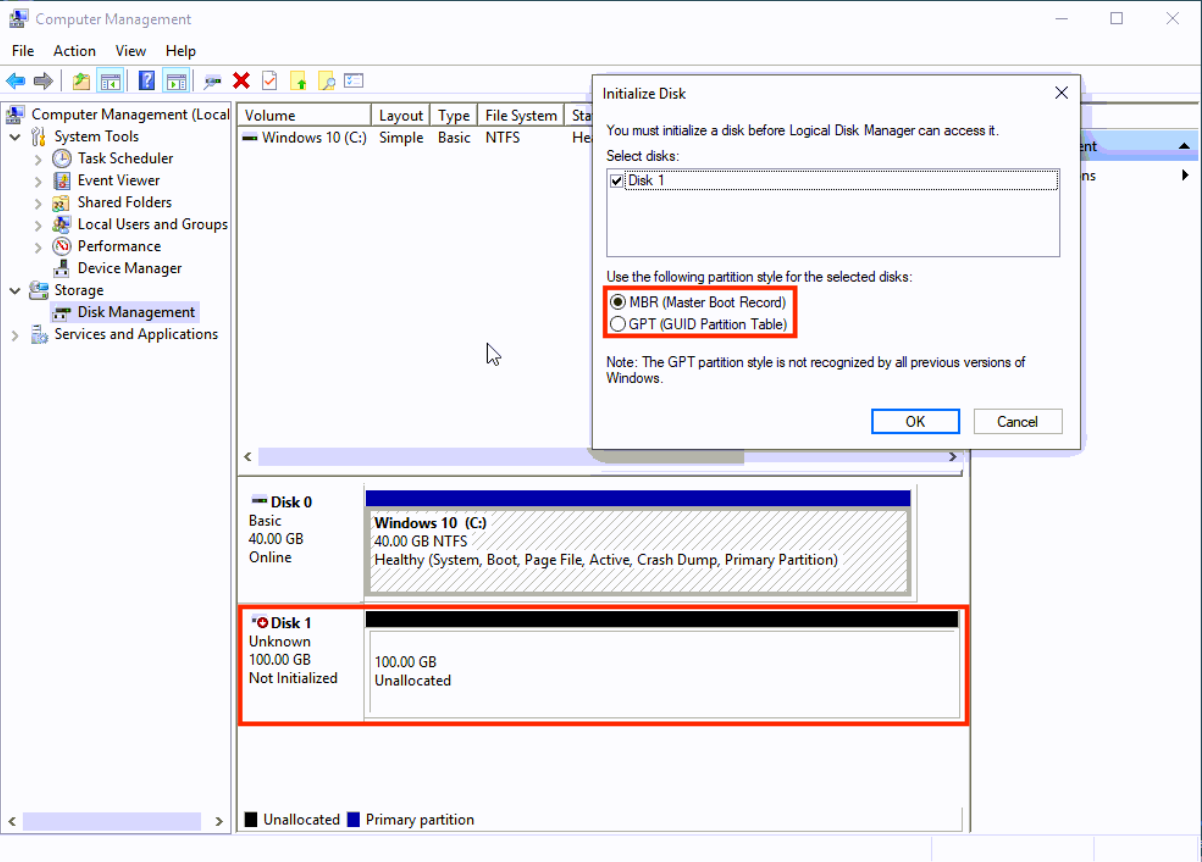The width and height of the screenshot is (1202, 862).
Task: Click the disk connect/rescan toolbar icon
Action: [x=212, y=81]
